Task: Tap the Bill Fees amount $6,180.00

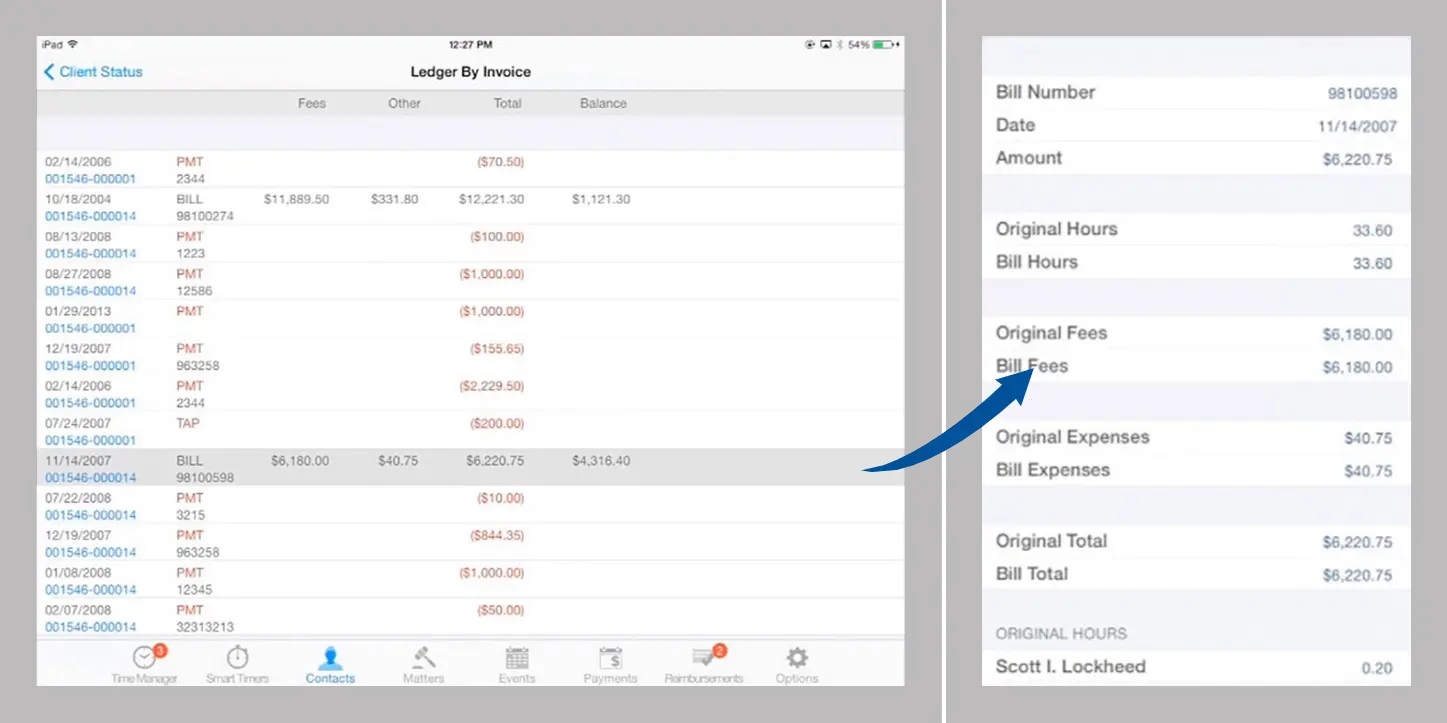Action: click(1358, 367)
